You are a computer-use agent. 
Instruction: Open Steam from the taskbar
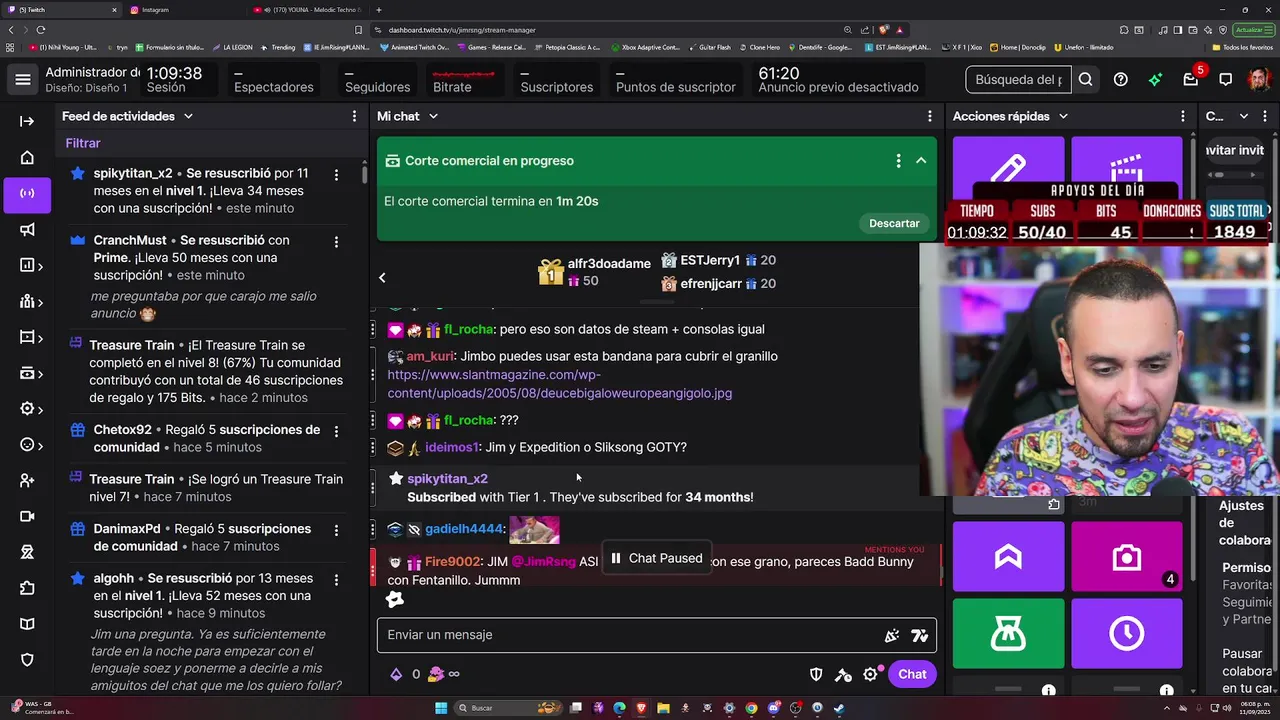click(x=839, y=708)
